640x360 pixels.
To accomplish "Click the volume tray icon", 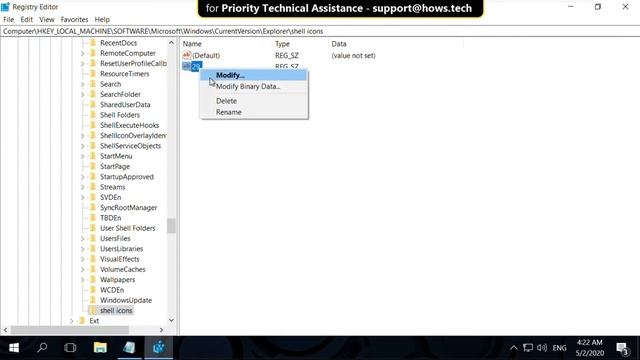I will point(542,348).
